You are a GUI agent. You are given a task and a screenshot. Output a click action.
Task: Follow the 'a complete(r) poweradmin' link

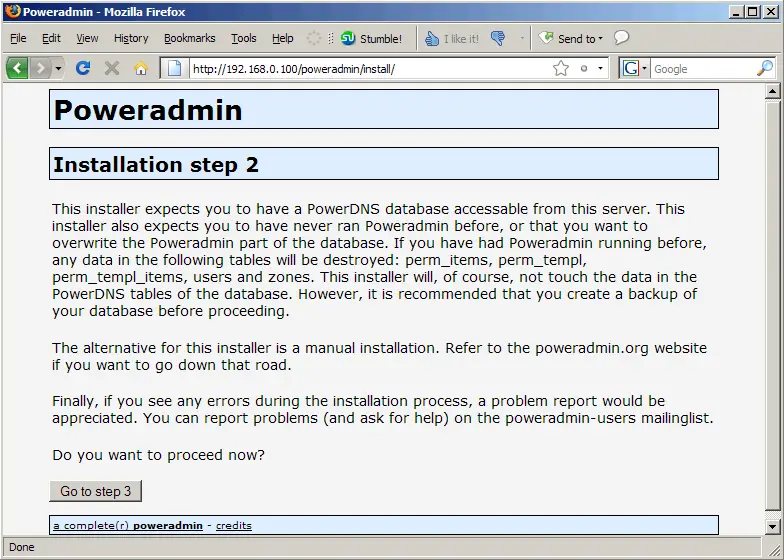[x=128, y=526]
